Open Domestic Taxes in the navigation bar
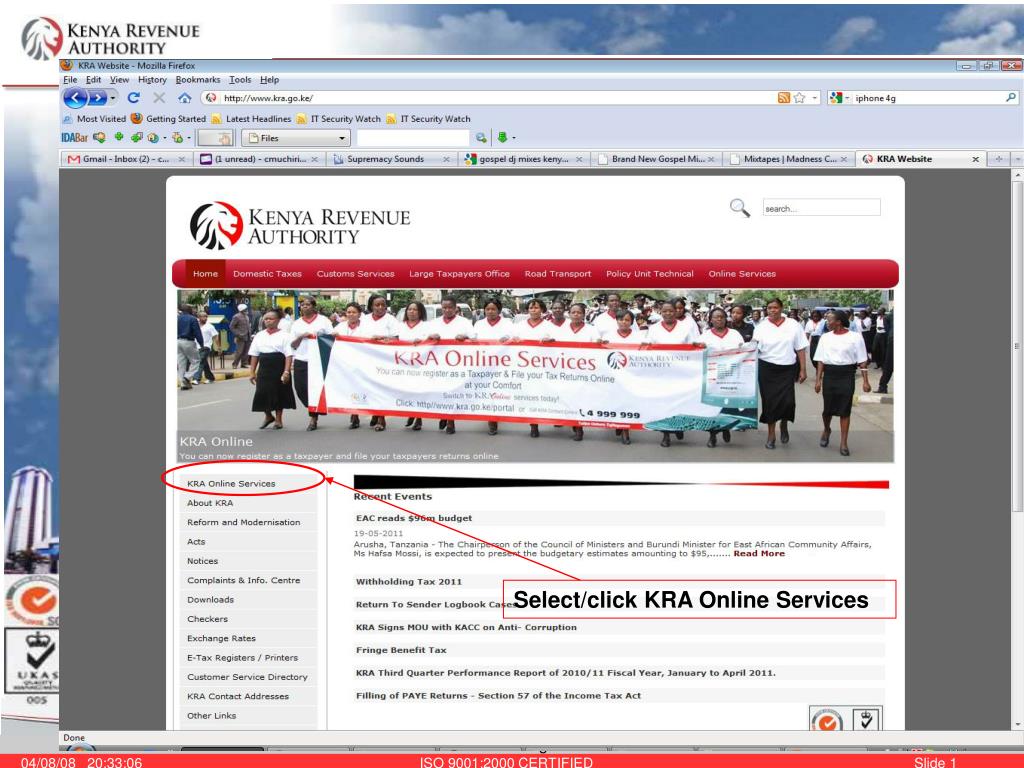The height and width of the screenshot is (768, 1024). coord(267,274)
